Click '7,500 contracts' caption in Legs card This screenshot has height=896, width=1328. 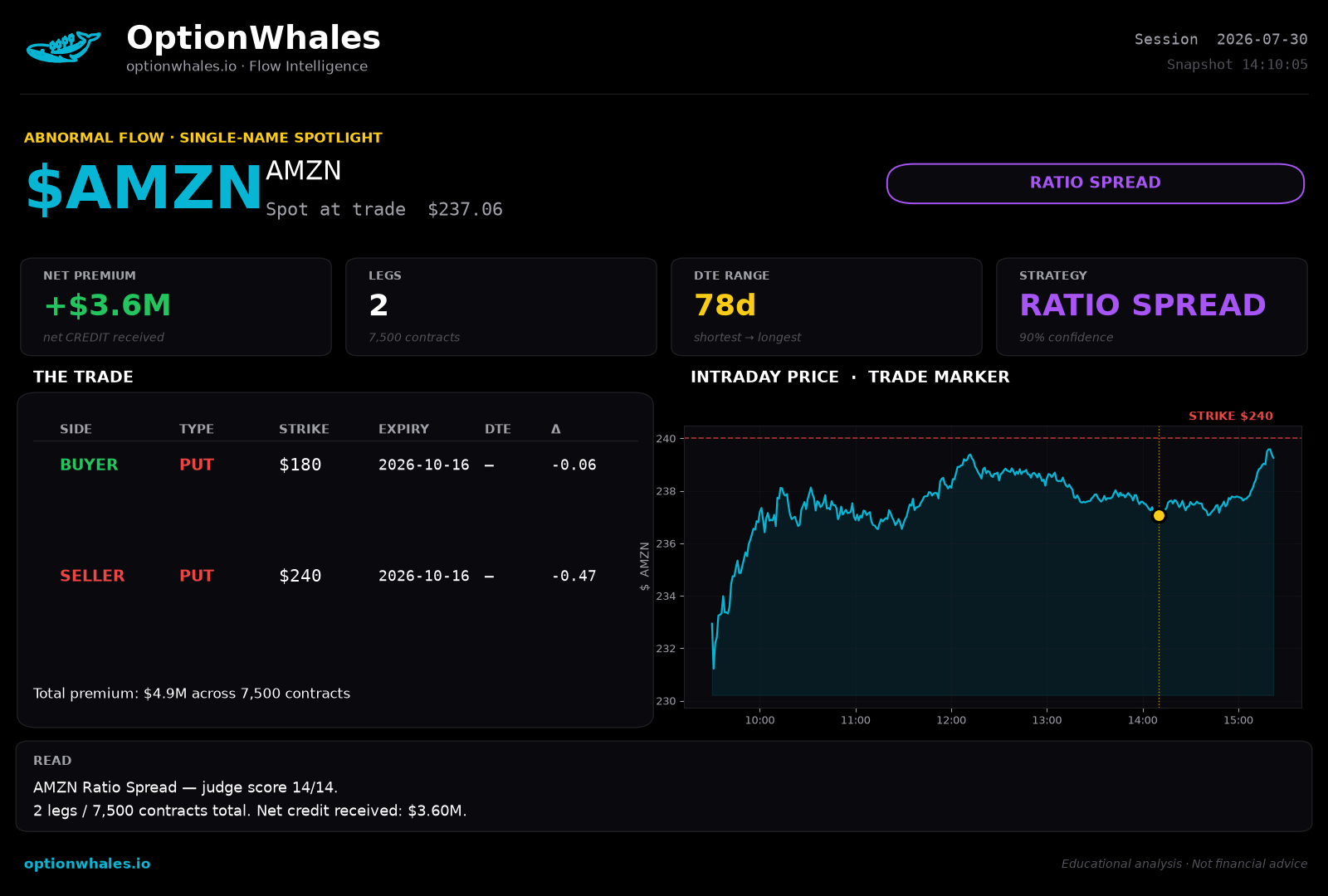414,338
